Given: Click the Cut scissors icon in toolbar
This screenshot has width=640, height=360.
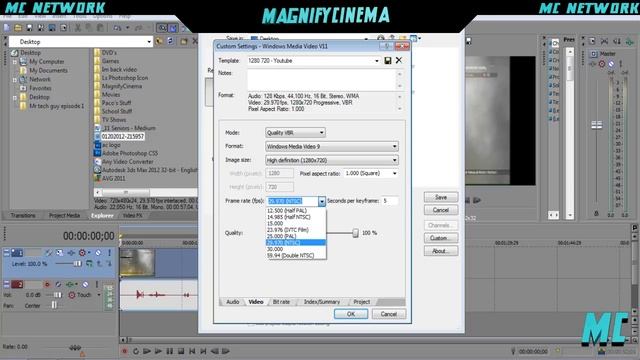Looking at the screenshot, I should tap(78, 28).
